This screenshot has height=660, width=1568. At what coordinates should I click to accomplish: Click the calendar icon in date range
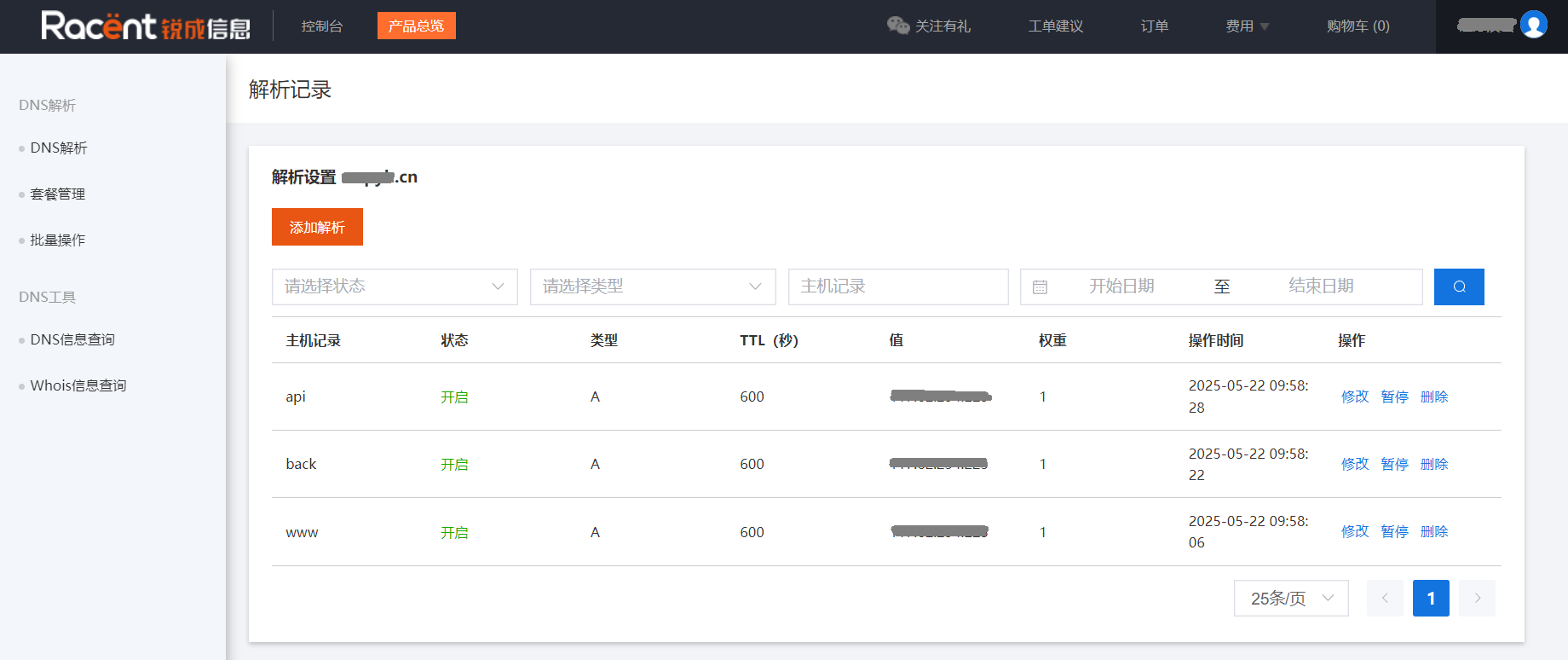1040,287
